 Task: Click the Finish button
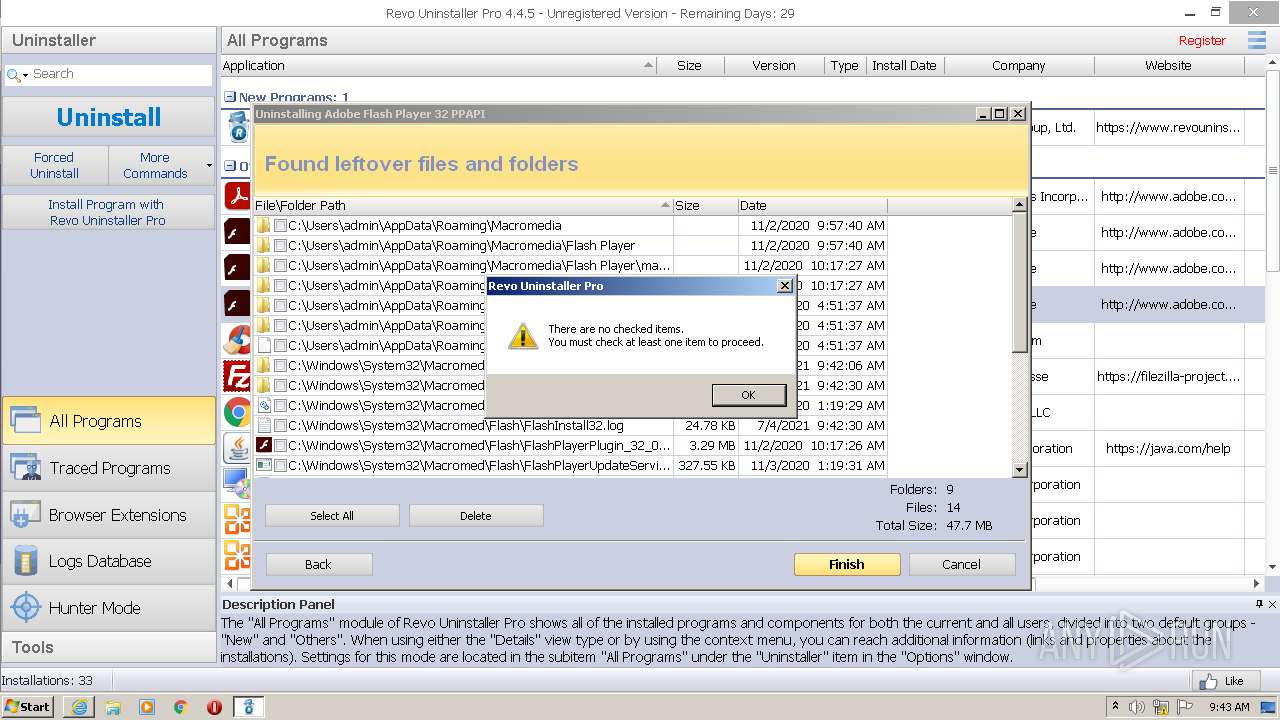coord(847,564)
